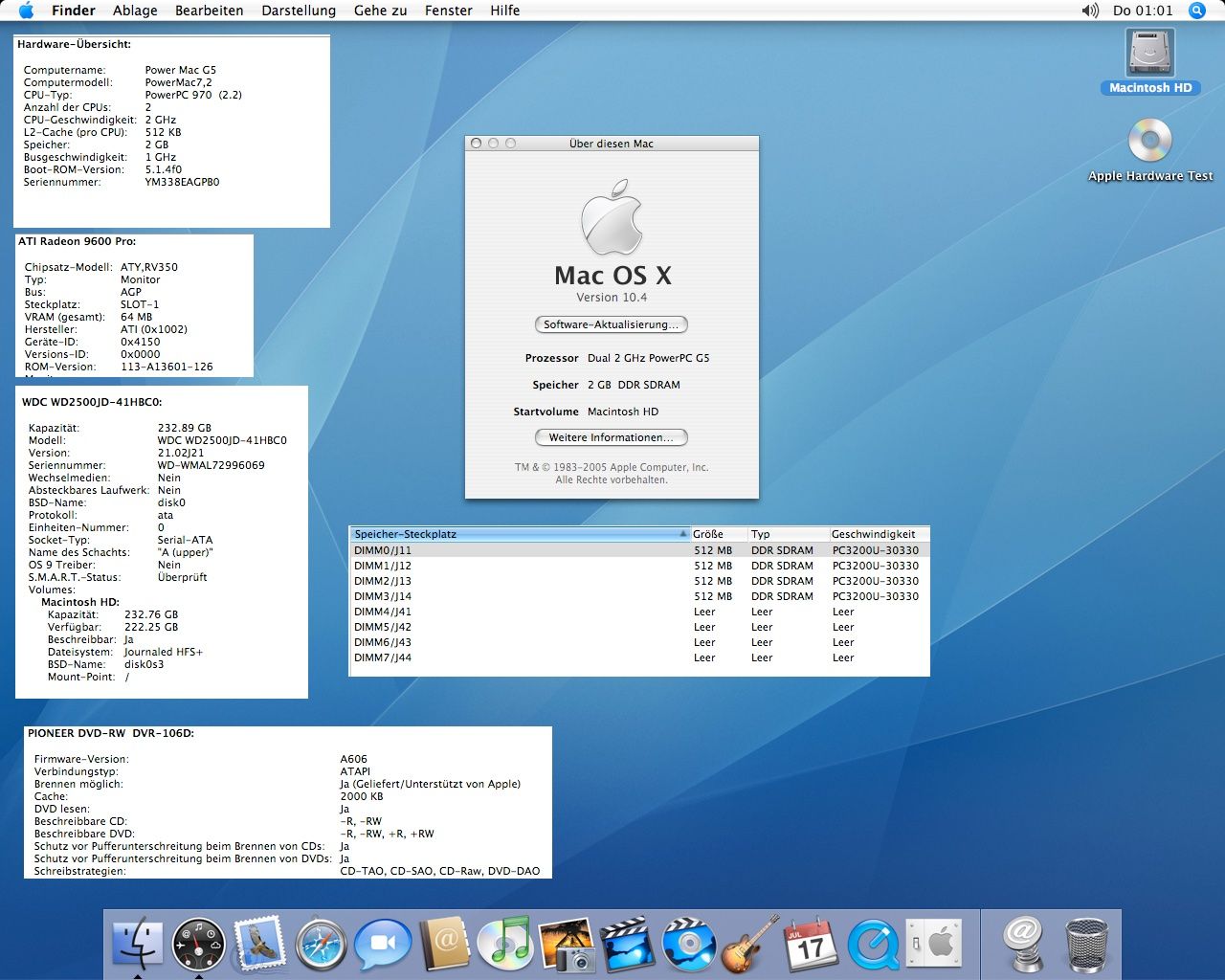The height and width of the screenshot is (980, 1225).
Task: Click Software-Aktualisierung button
Action: click(x=612, y=324)
